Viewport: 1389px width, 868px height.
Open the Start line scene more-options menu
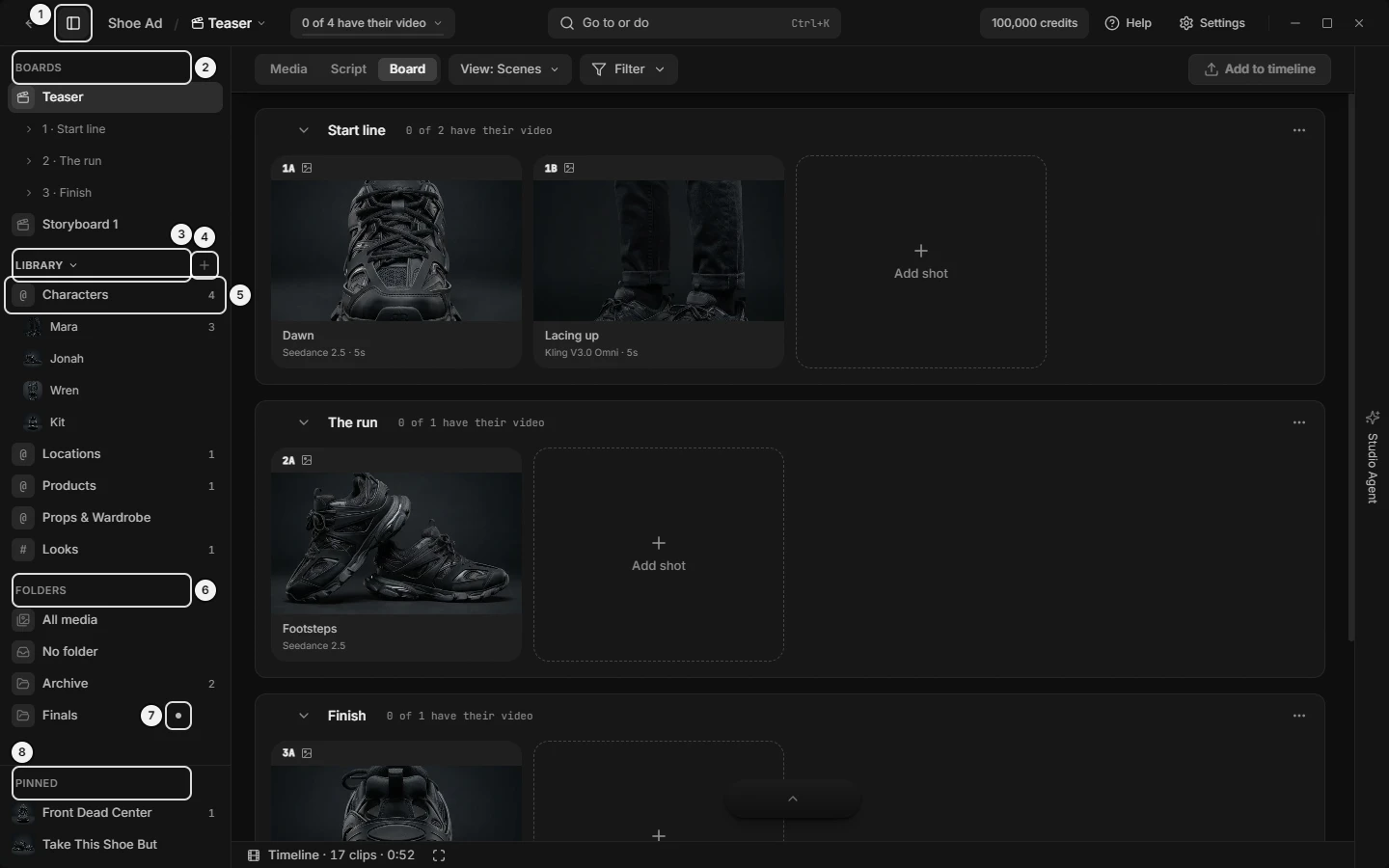1299,130
